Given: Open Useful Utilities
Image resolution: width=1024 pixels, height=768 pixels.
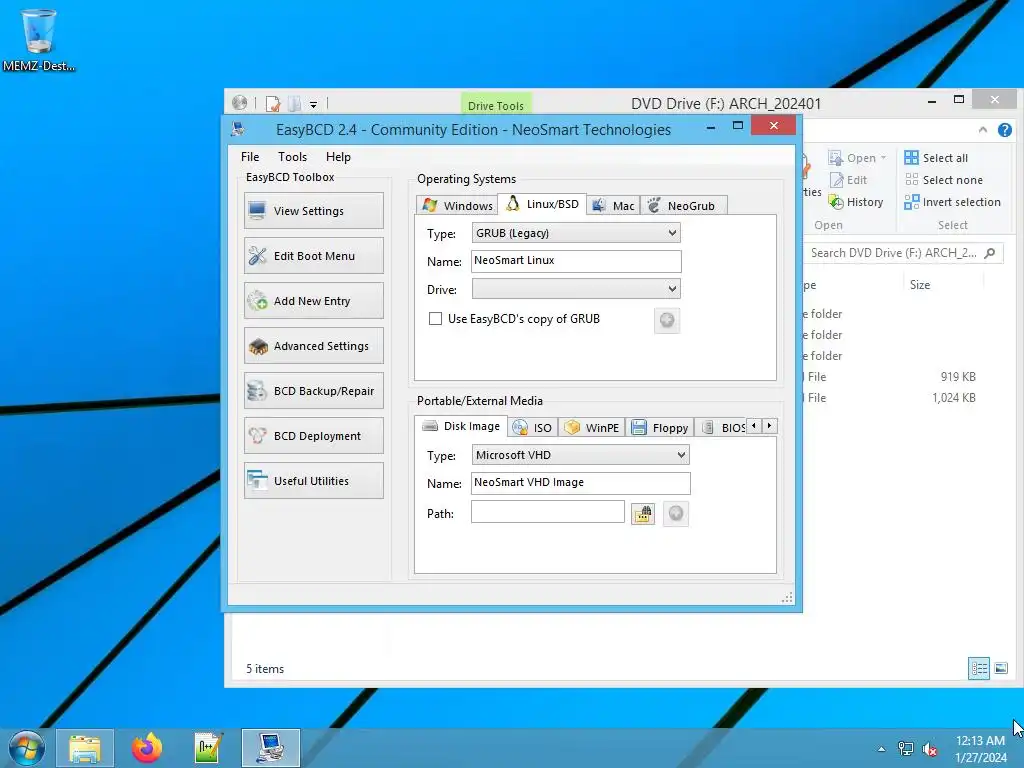Looking at the screenshot, I should pos(313,481).
